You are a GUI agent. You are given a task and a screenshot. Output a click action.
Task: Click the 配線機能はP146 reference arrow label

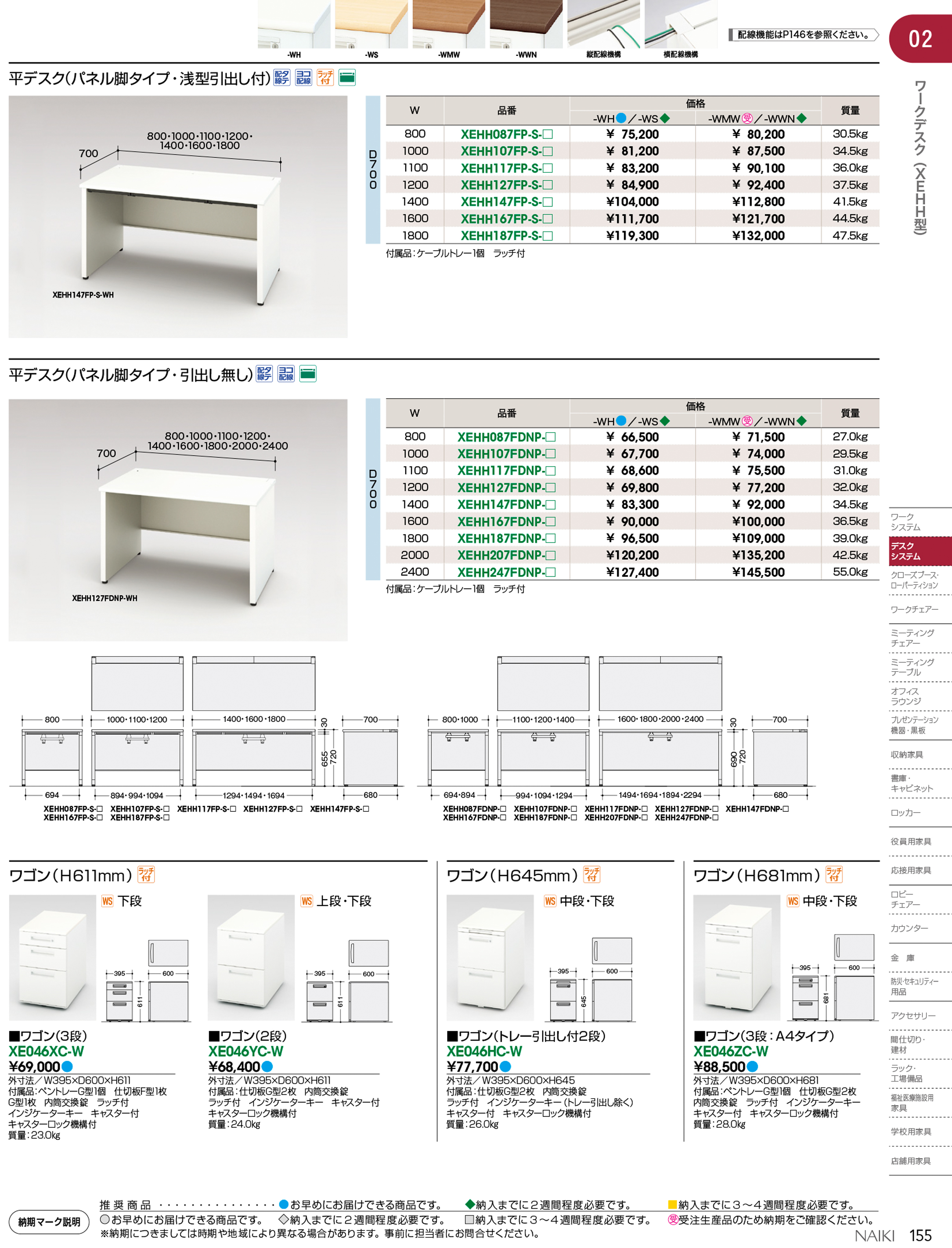803,35
